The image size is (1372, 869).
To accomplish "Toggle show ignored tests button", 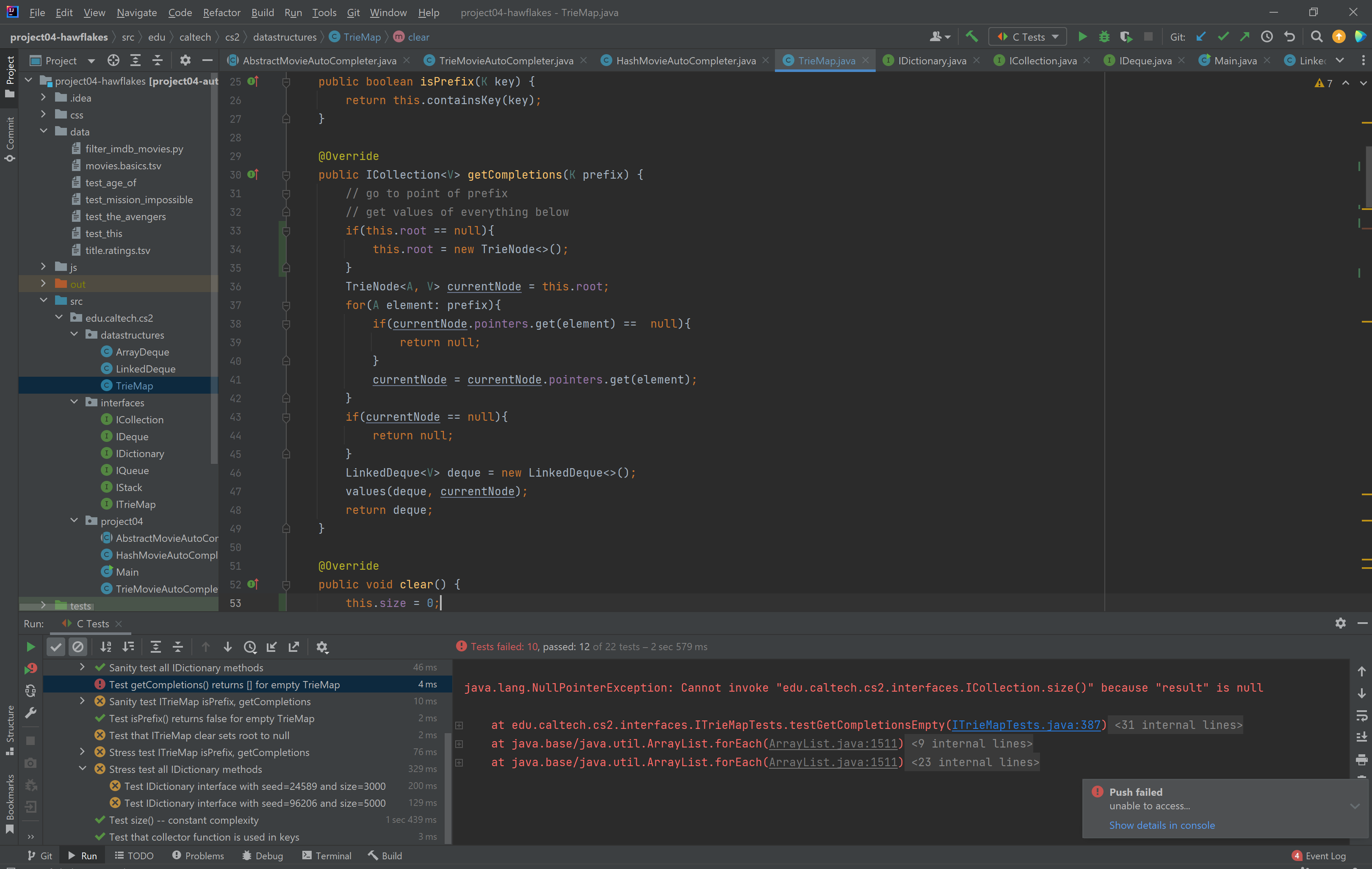I will click(78, 647).
